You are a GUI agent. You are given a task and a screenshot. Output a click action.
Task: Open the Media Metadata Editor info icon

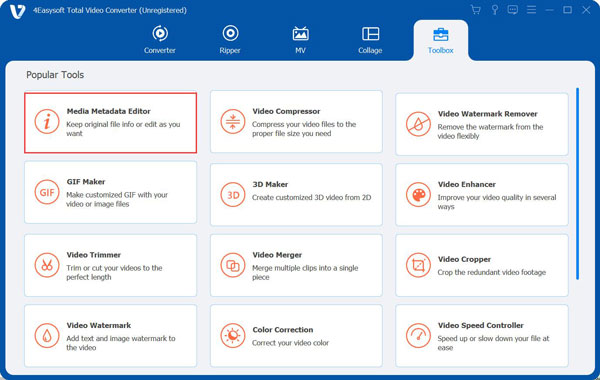[47, 122]
